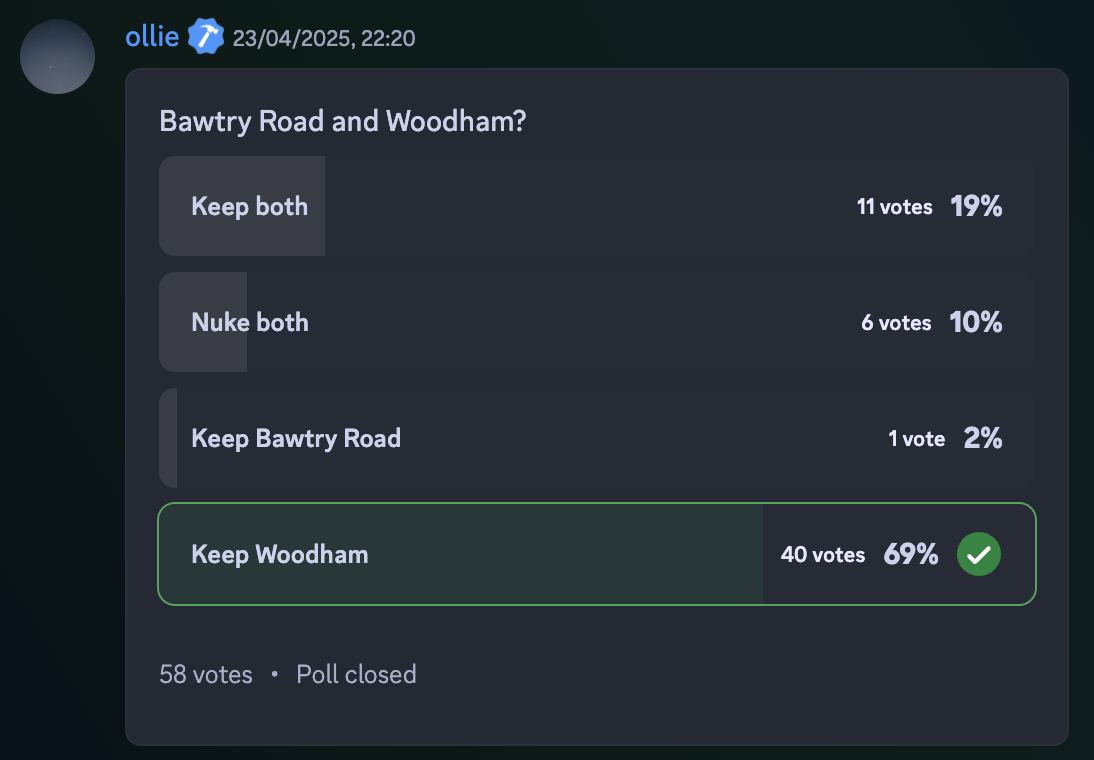Image resolution: width=1094 pixels, height=760 pixels.
Task: Select the Keep both poll option
Action: [x=597, y=206]
